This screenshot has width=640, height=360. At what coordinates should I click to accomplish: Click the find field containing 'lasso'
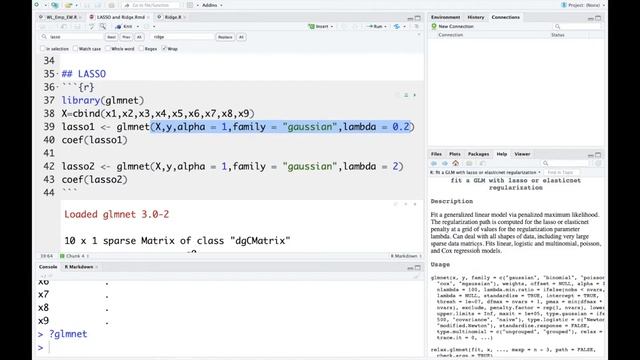72,37
